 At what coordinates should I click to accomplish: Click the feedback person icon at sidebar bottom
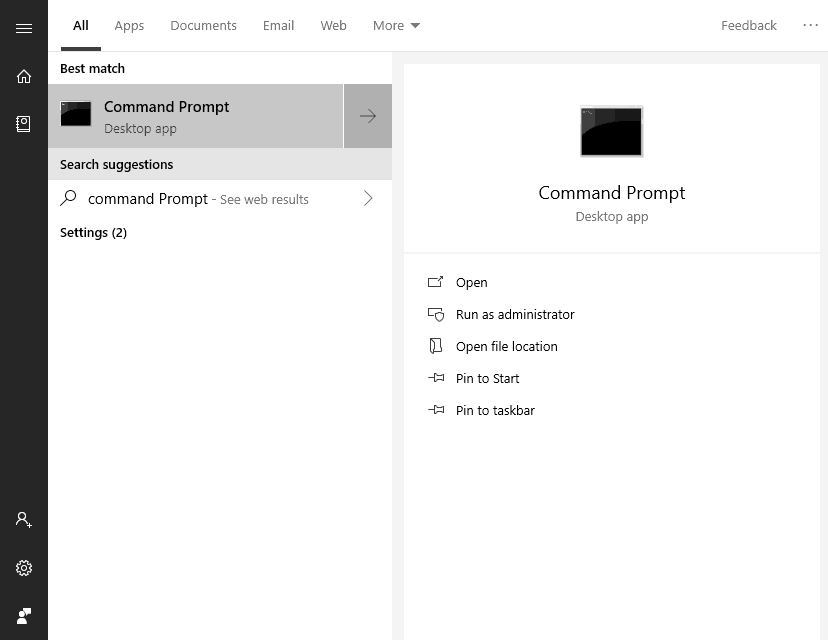click(x=24, y=616)
